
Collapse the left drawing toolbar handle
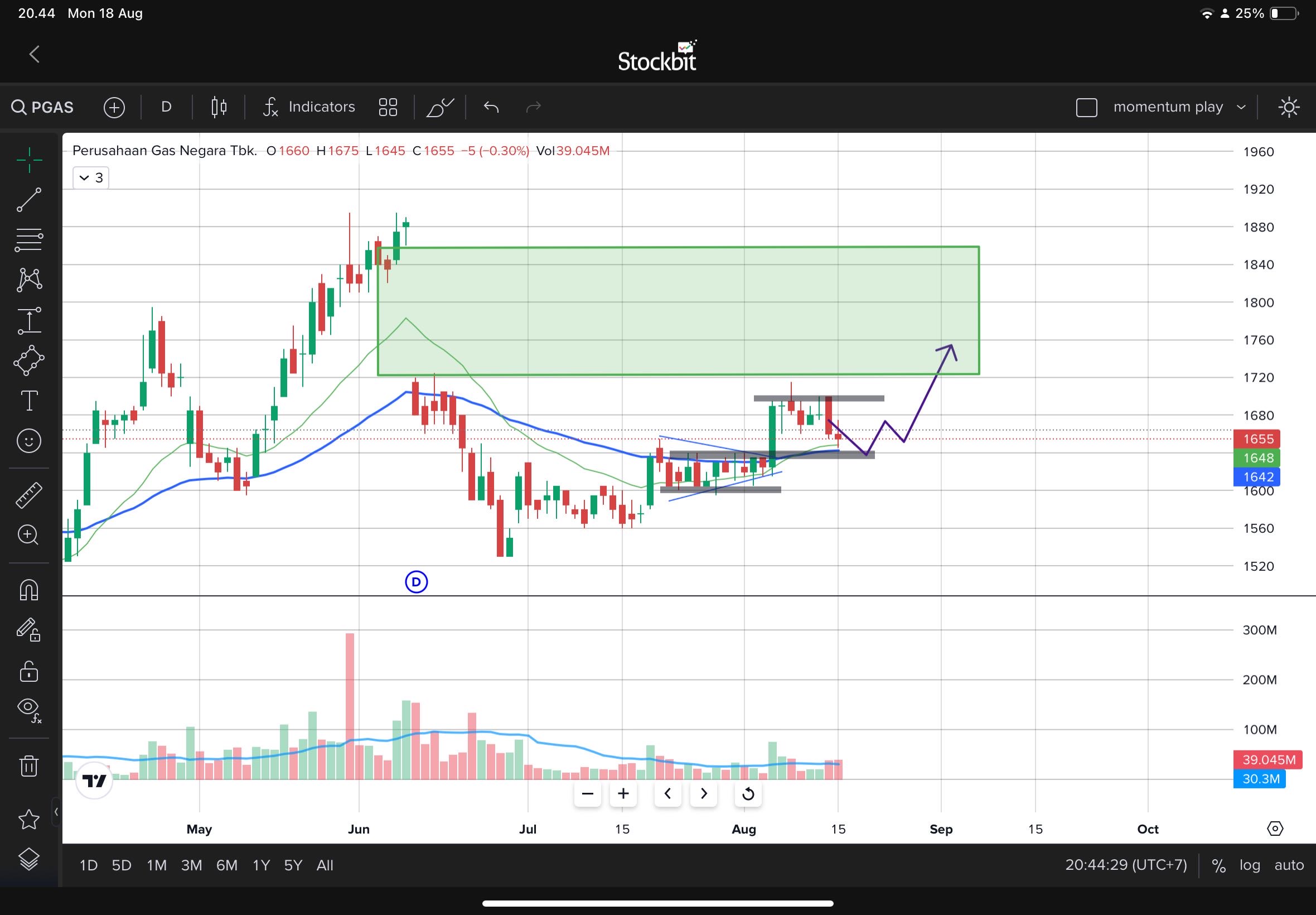[56, 812]
